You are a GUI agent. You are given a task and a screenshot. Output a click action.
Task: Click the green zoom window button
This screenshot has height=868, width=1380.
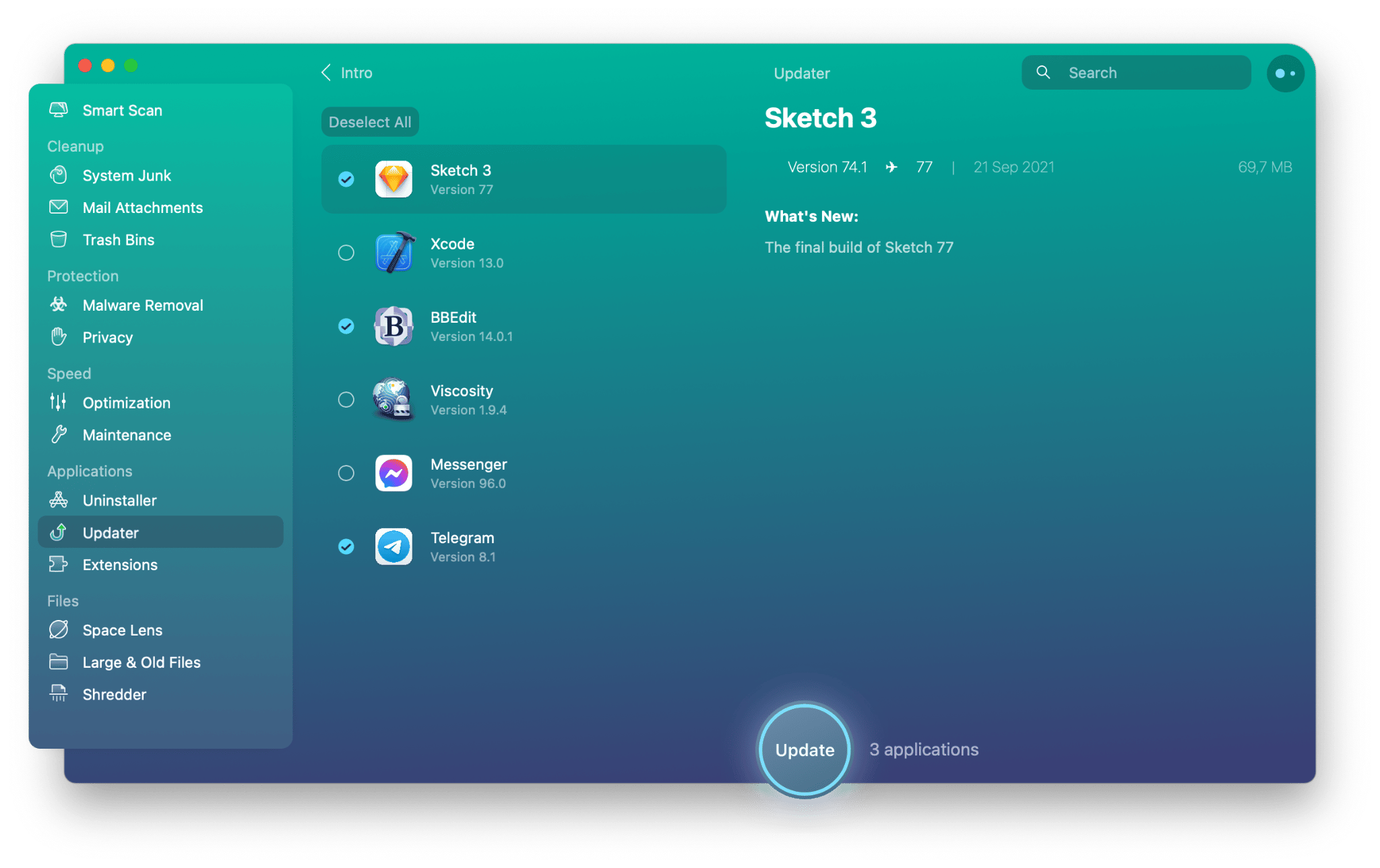point(131,65)
